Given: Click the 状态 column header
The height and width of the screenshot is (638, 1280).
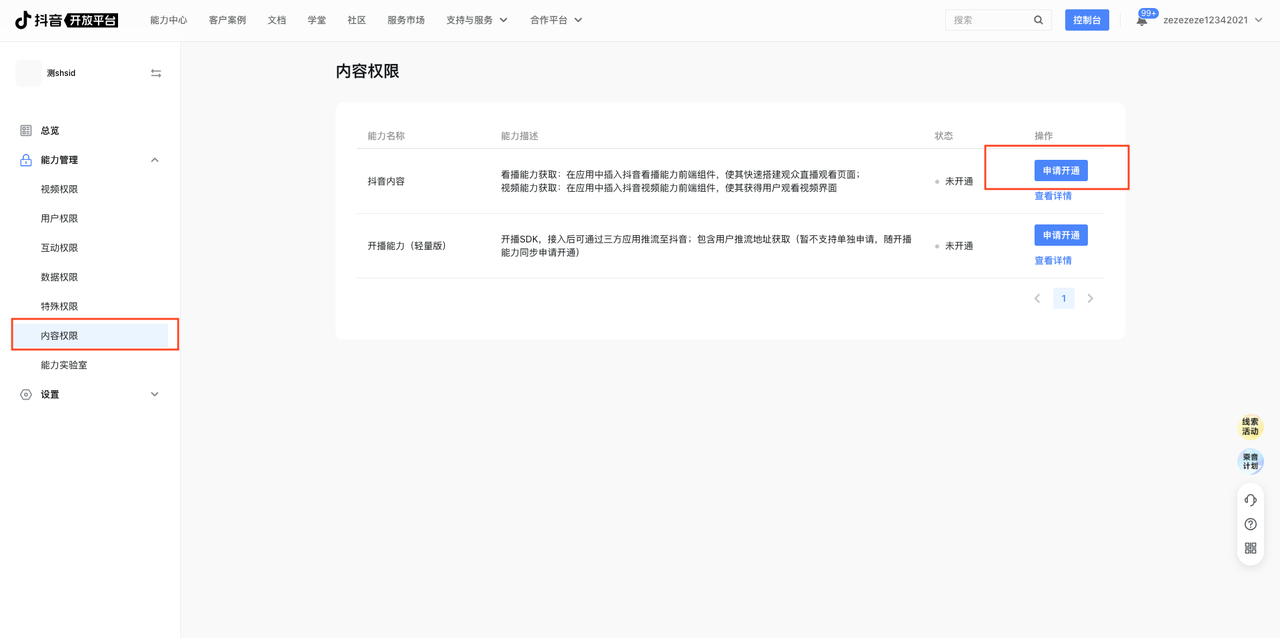Looking at the screenshot, I should (x=944, y=136).
